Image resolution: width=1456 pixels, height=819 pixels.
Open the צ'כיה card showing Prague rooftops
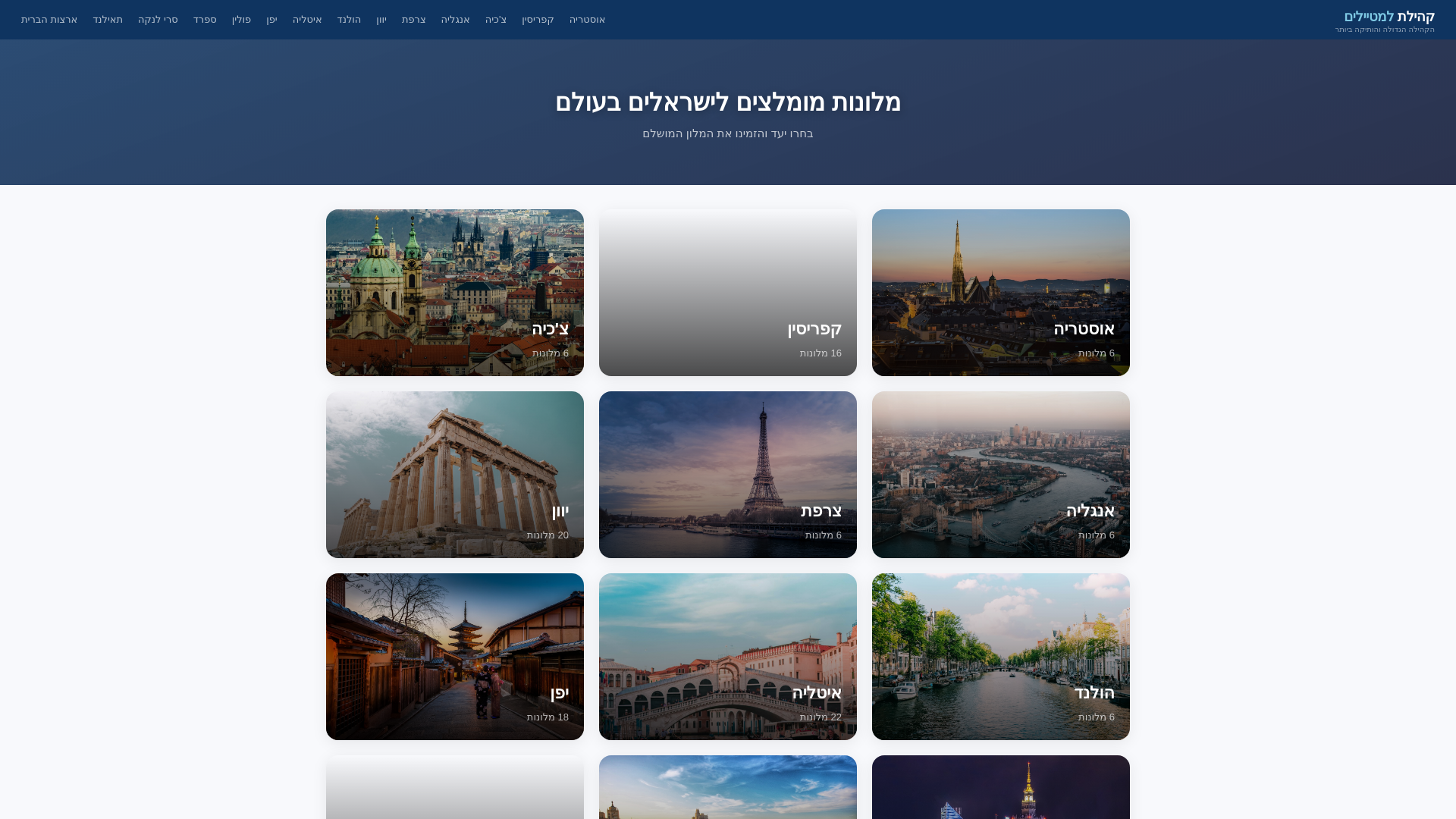pyautogui.click(x=455, y=293)
